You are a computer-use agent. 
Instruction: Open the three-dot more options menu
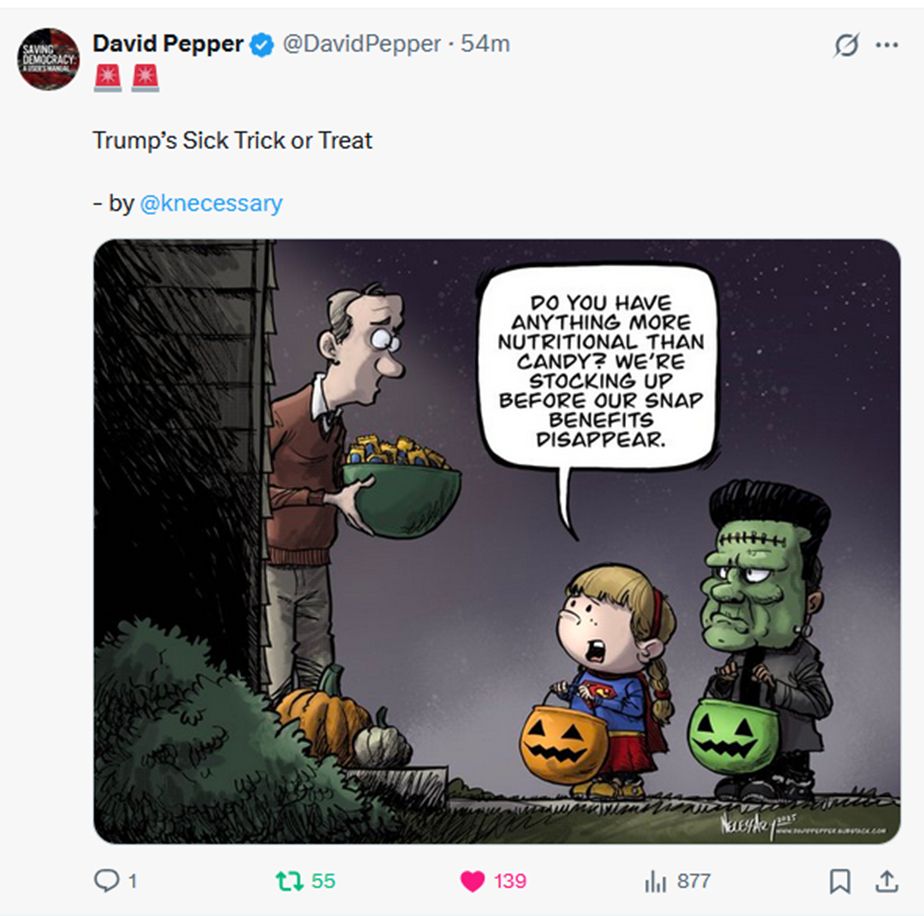[x=887, y=45]
